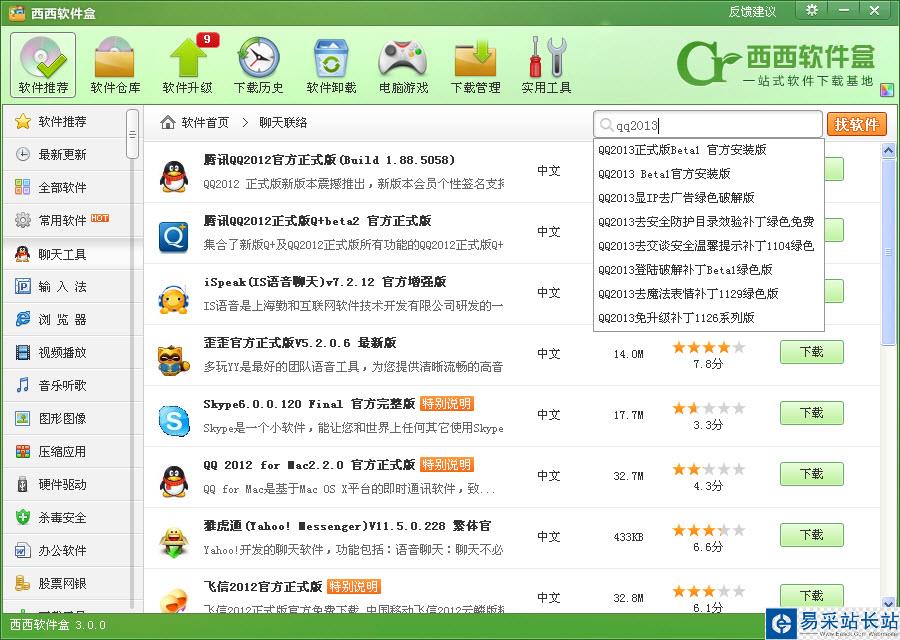Click the Skype logo icon
Viewport: 900px width, 640px height.
(174, 421)
